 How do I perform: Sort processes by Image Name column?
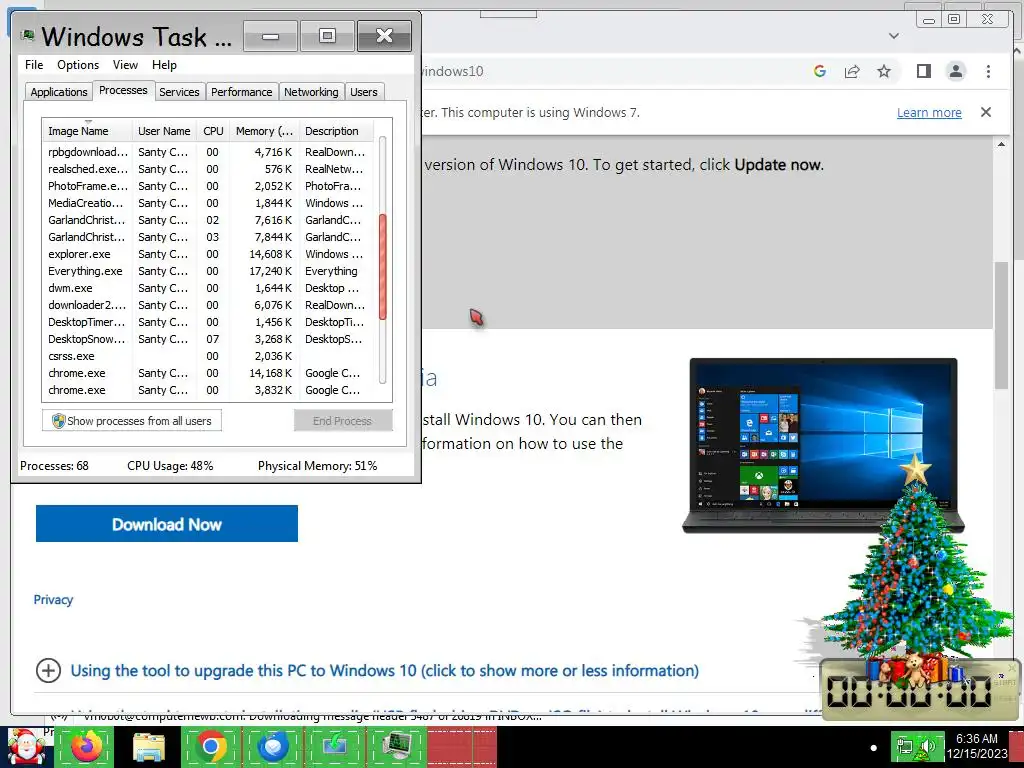[x=87, y=131]
